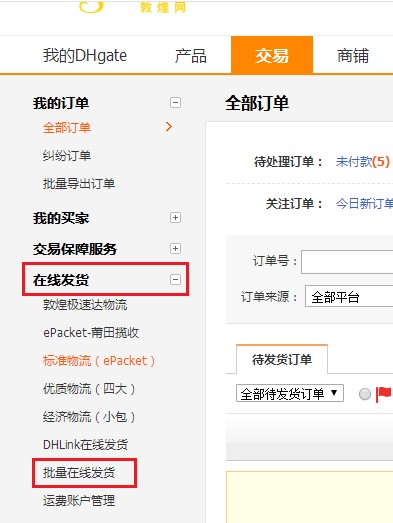Click the 未付款(5) link

[x=363, y=162]
